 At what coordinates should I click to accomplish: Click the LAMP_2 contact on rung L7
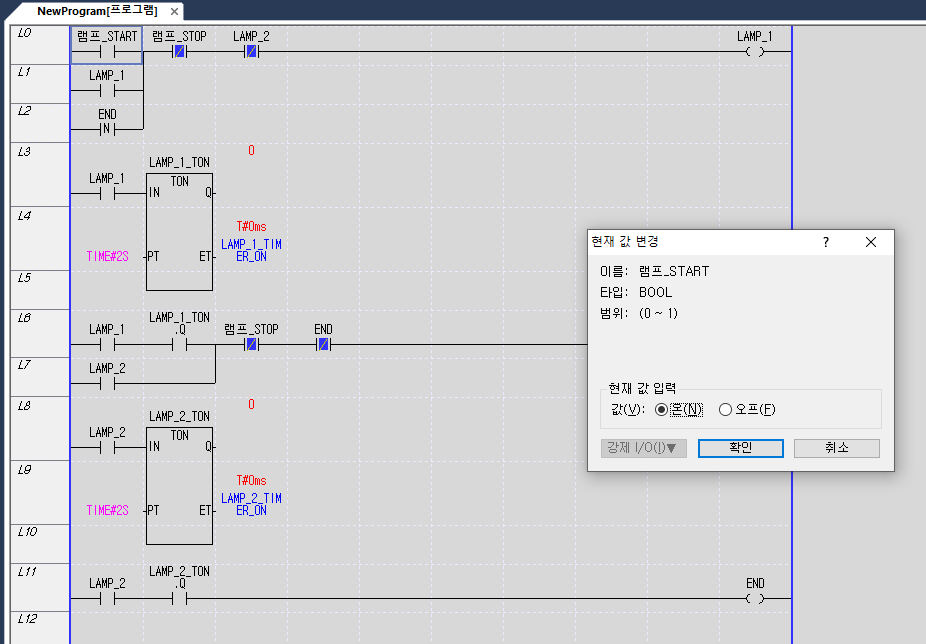click(x=107, y=383)
